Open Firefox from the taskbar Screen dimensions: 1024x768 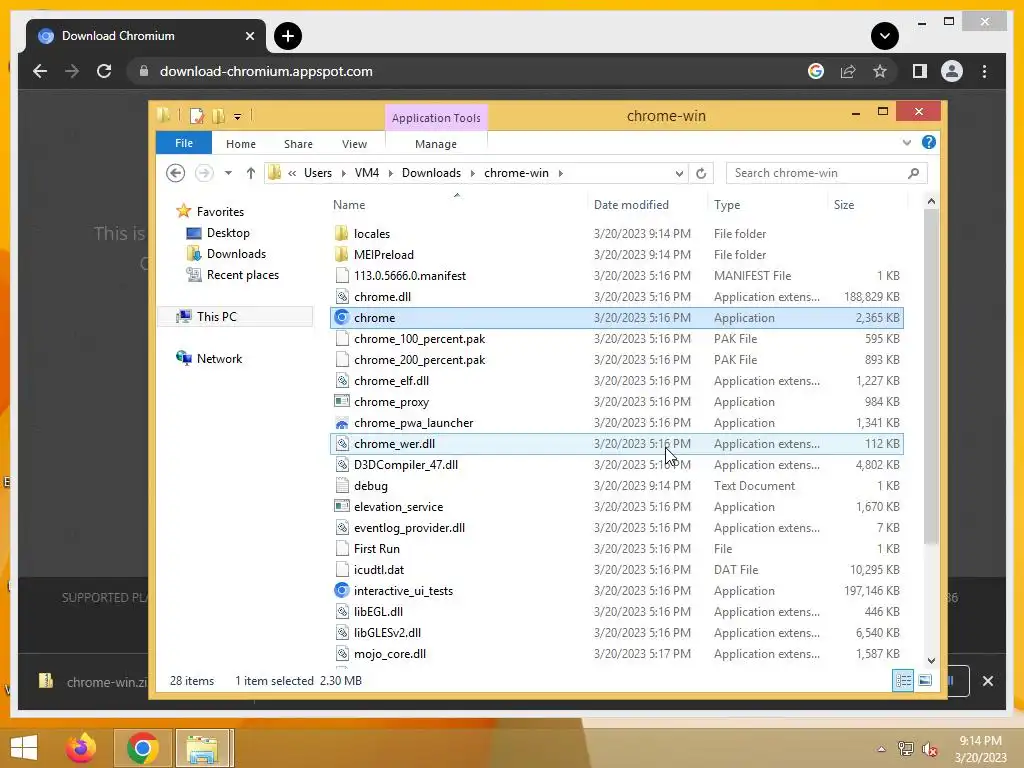pyautogui.click(x=81, y=748)
